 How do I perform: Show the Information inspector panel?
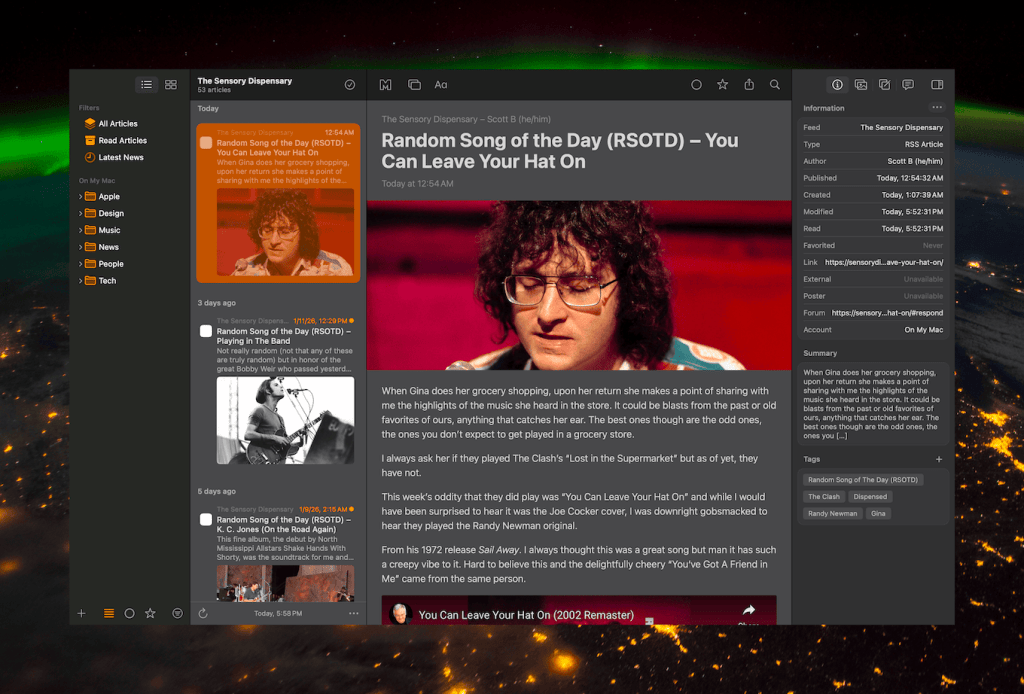838,85
